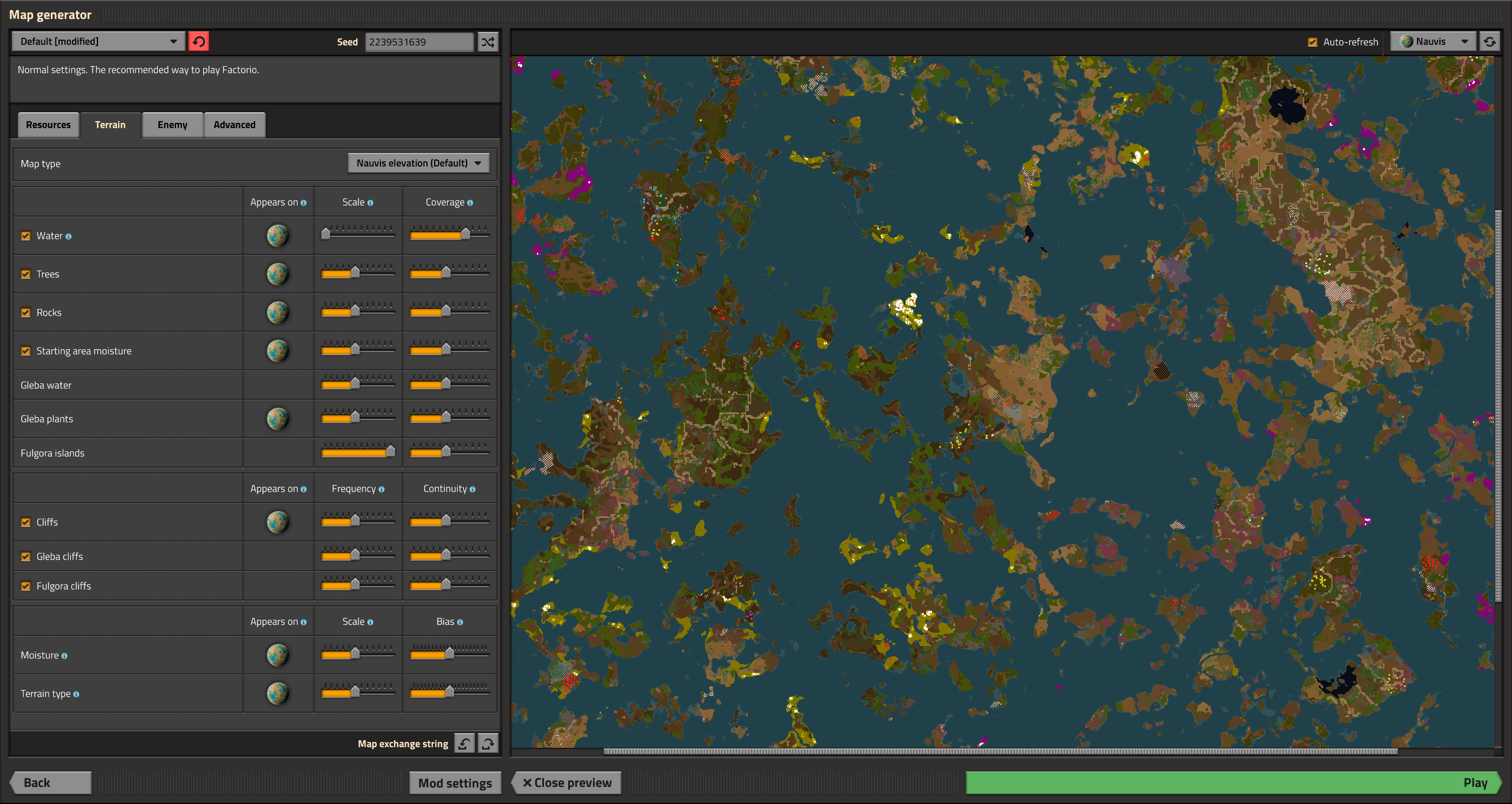Screen dimensions: 1512x804
Task: Click planet icon in Starting area moisture row
Action: (x=278, y=350)
